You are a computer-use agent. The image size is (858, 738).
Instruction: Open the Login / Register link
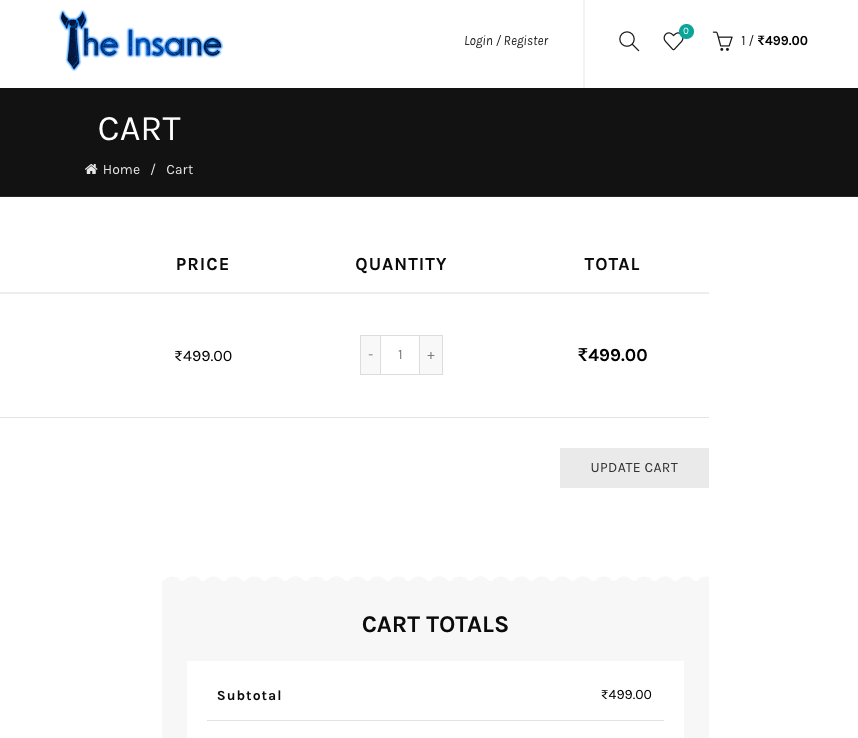coord(506,41)
